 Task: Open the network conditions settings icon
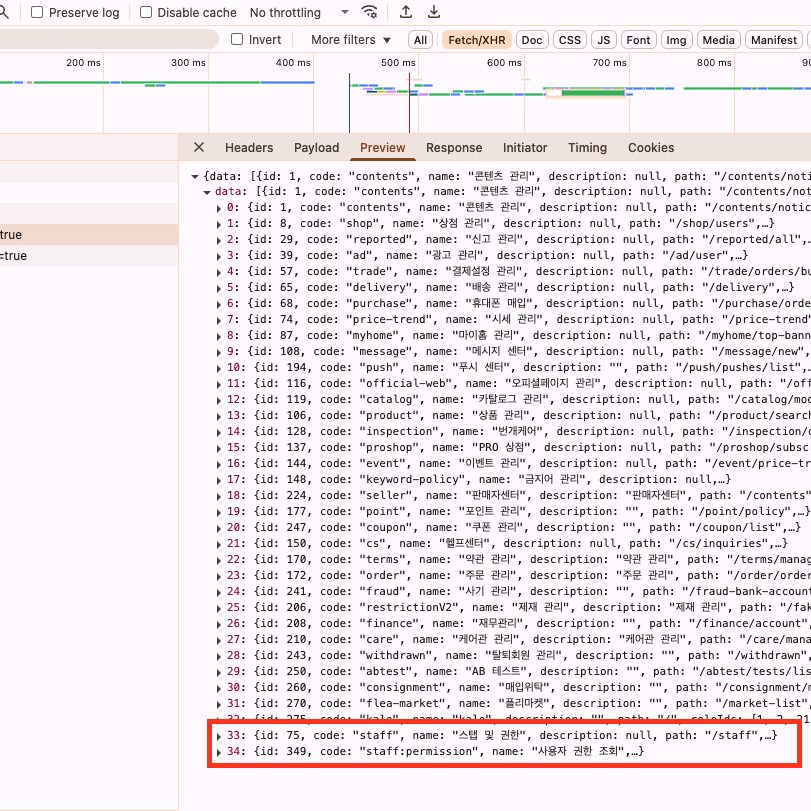[x=369, y=12]
